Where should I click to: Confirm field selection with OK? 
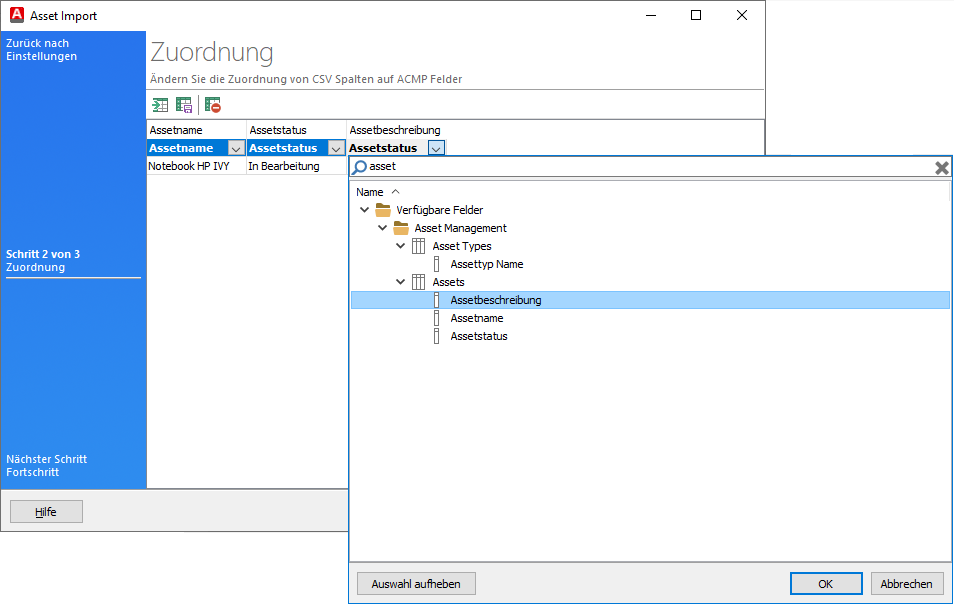click(x=826, y=583)
